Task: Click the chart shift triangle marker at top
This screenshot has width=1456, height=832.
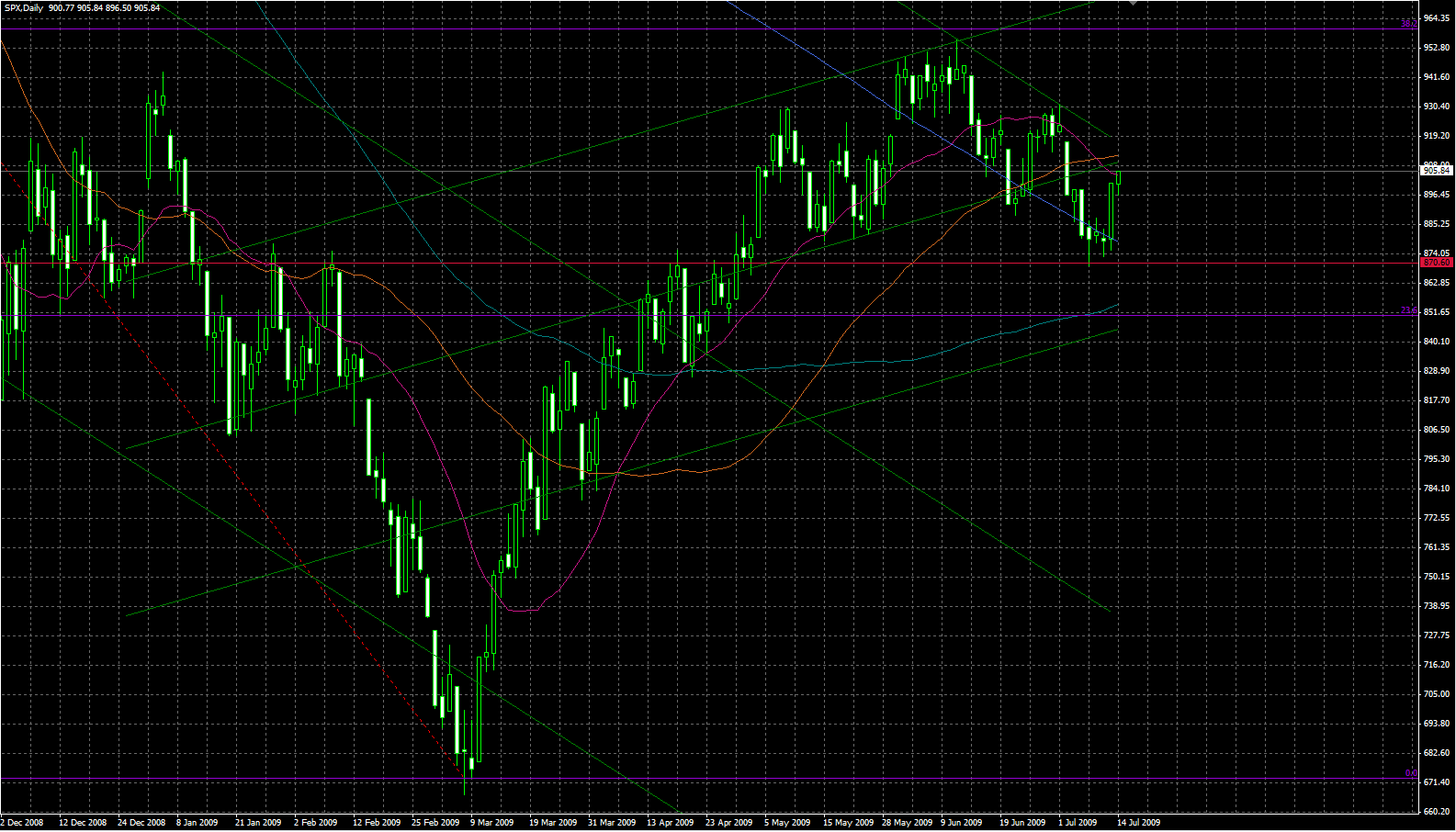Action: (1133, 4)
